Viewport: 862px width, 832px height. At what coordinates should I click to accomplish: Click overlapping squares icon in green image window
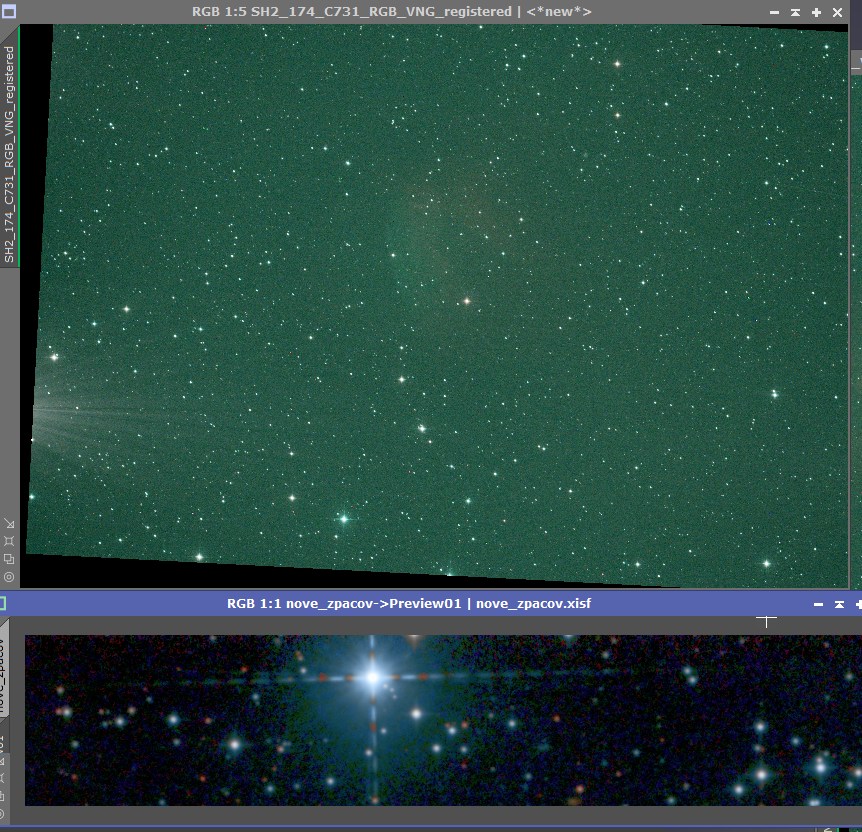pyautogui.click(x=9, y=559)
